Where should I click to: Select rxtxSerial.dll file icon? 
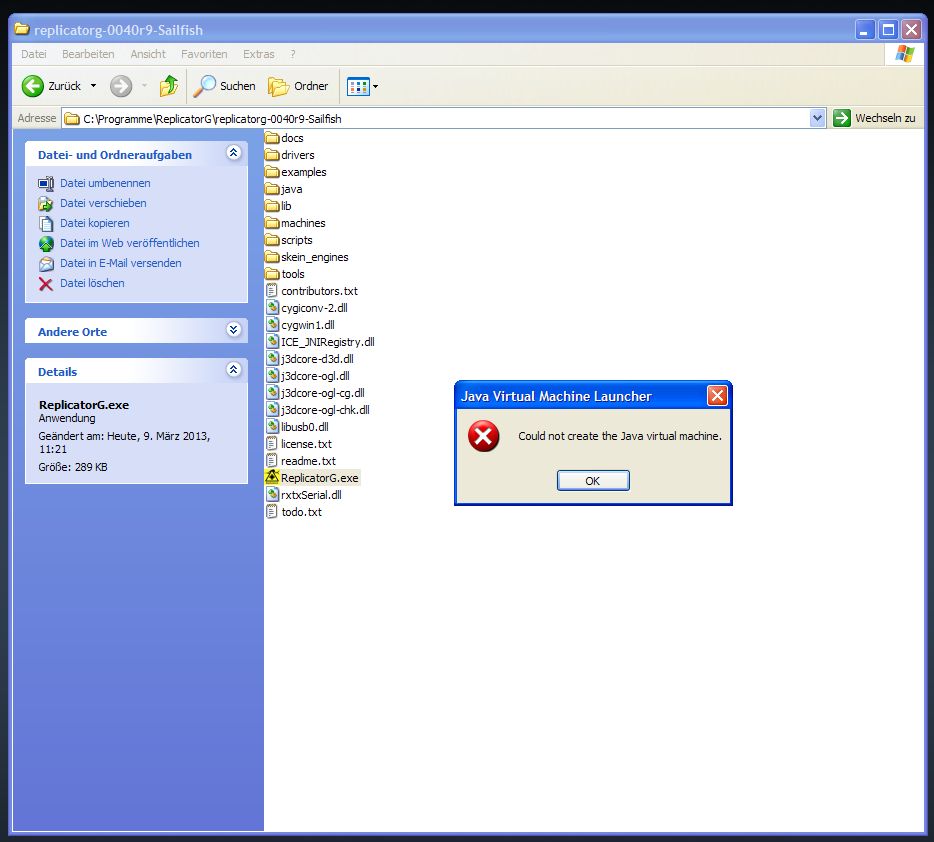point(272,495)
